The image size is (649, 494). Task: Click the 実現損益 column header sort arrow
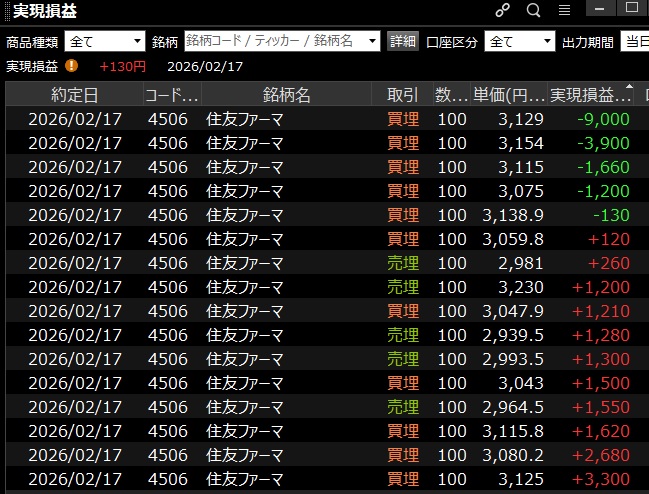coord(629,88)
